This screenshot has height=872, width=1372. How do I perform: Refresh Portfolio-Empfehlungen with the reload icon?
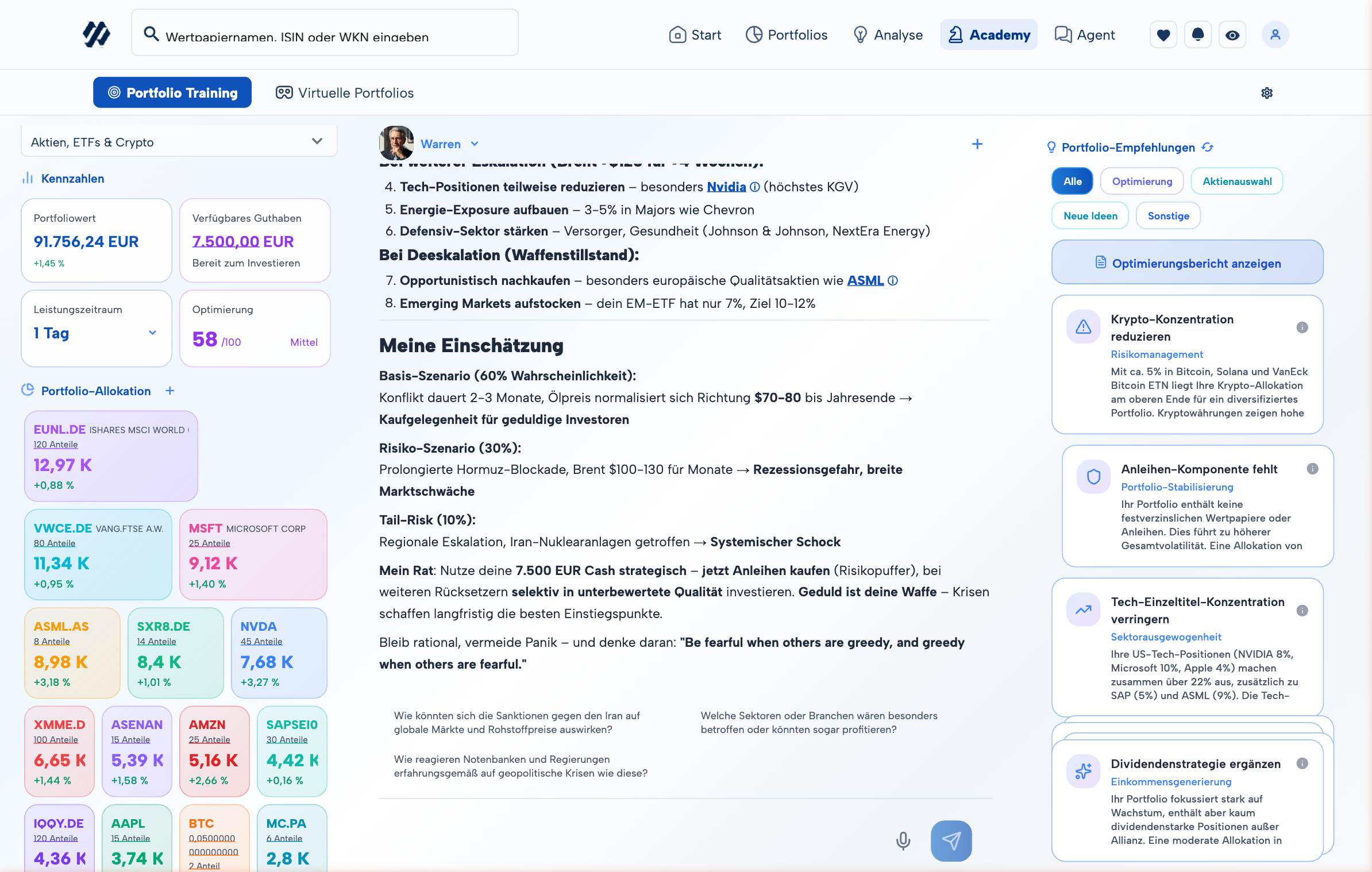click(1208, 147)
